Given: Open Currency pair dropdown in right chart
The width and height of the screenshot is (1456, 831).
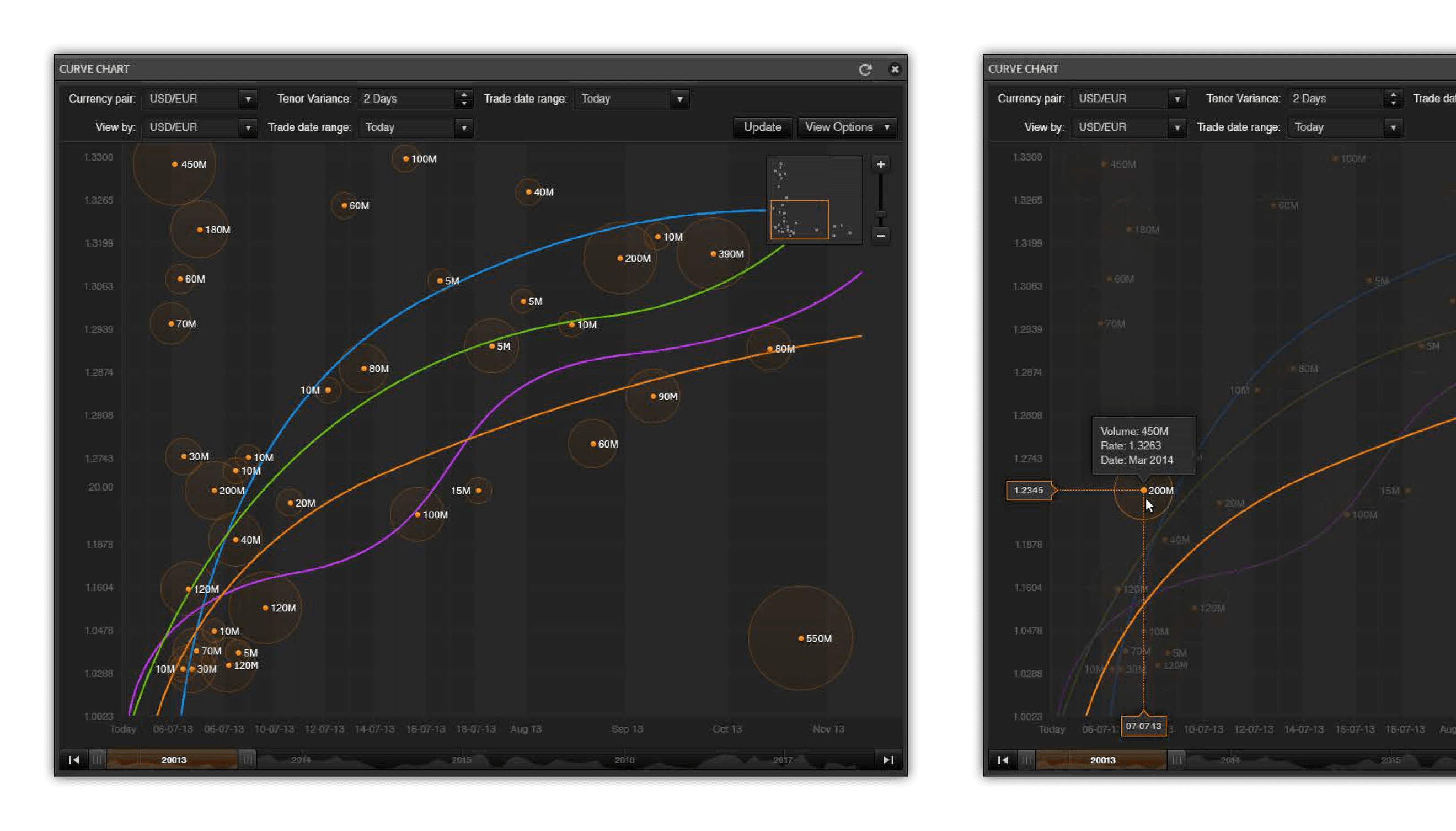Looking at the screenshot, I should (x=1176, y=99).
